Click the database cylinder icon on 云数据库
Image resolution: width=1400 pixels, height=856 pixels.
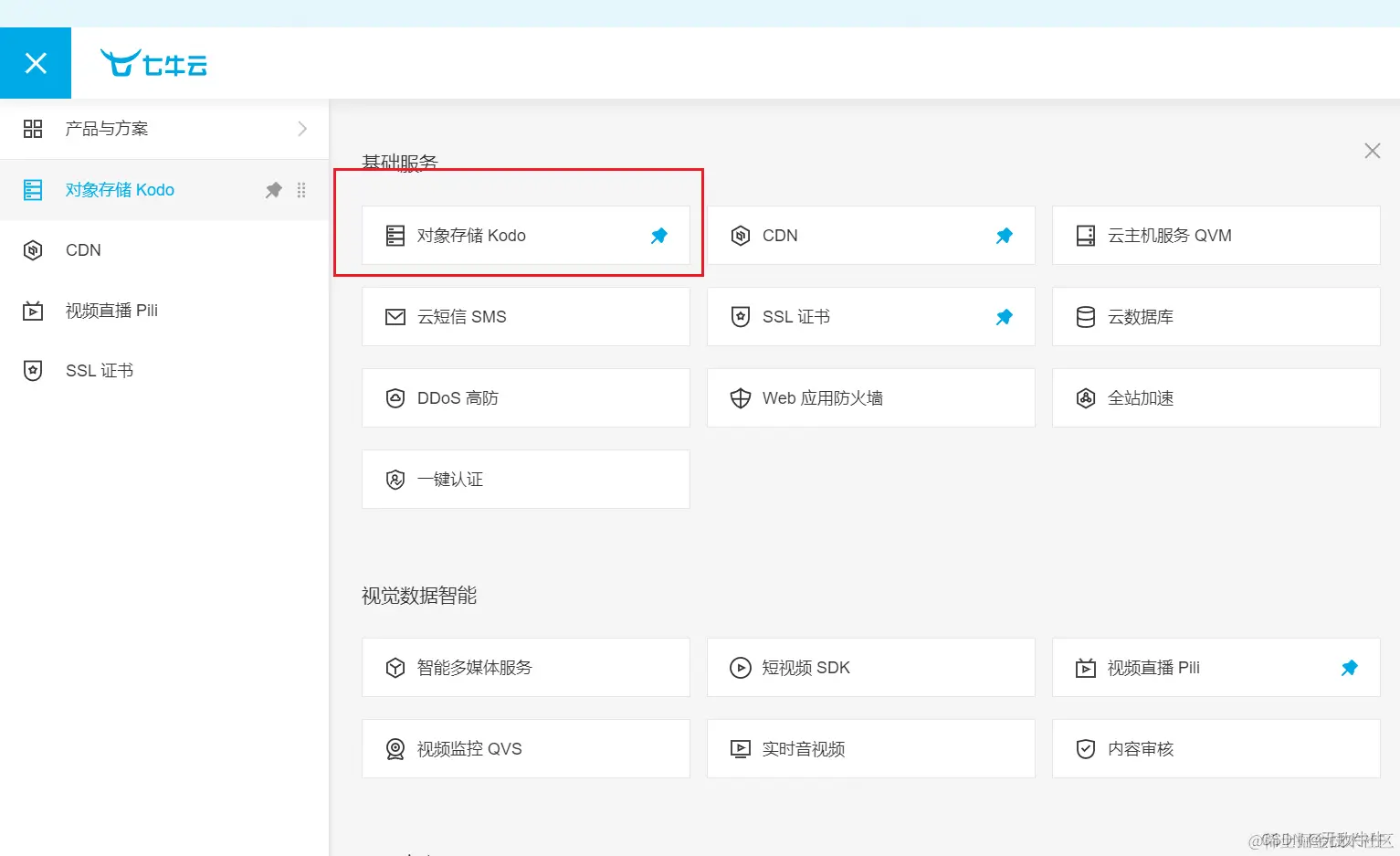click(1086, 317)
